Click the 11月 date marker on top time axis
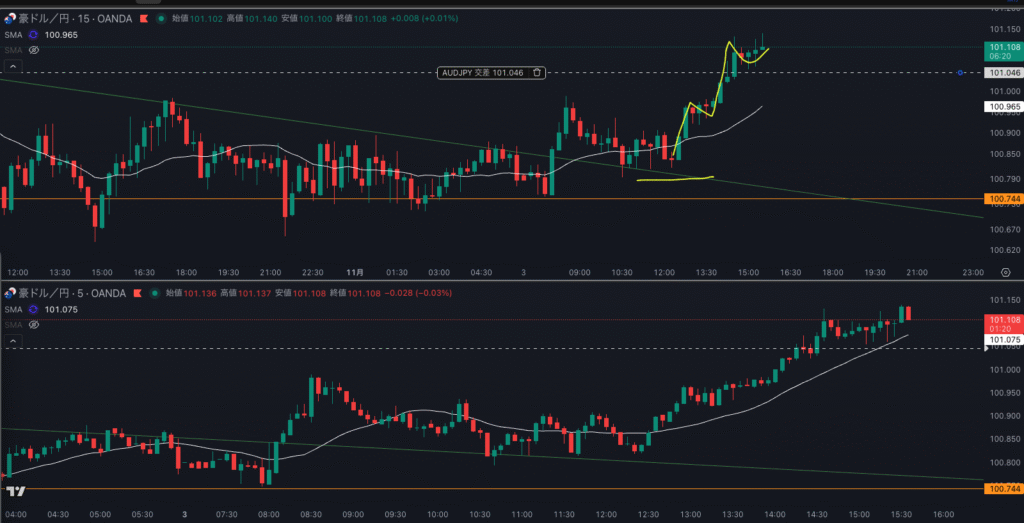 coord(354,271)
